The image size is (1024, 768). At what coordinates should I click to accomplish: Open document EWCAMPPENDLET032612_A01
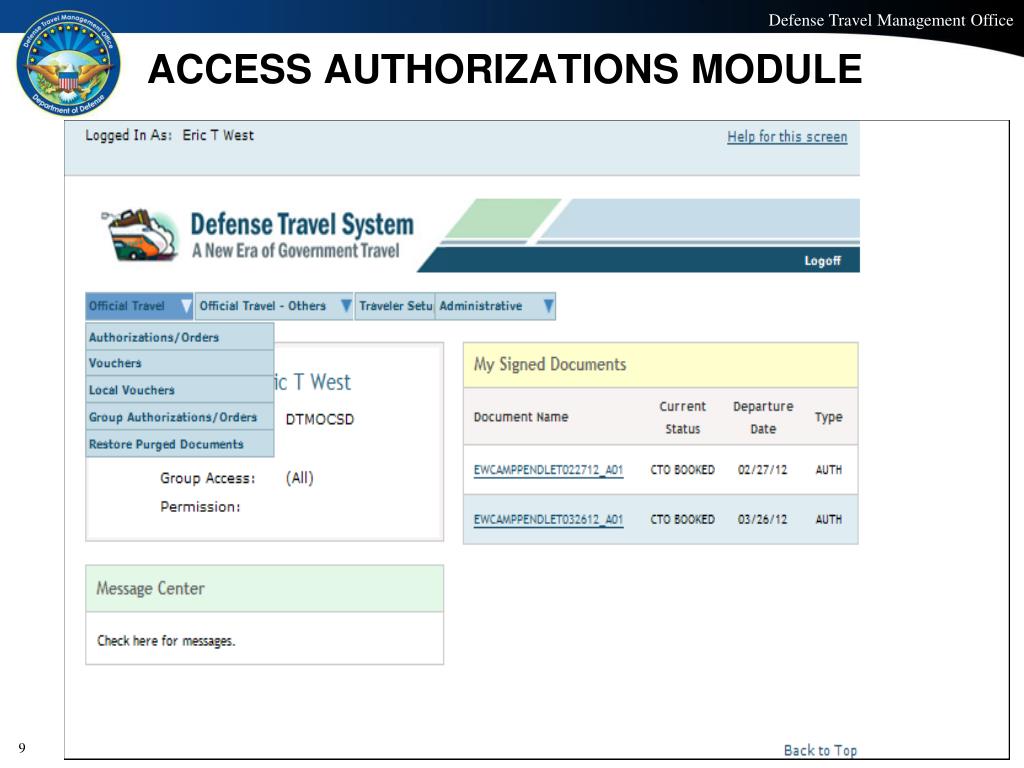[x=548, y=519]
